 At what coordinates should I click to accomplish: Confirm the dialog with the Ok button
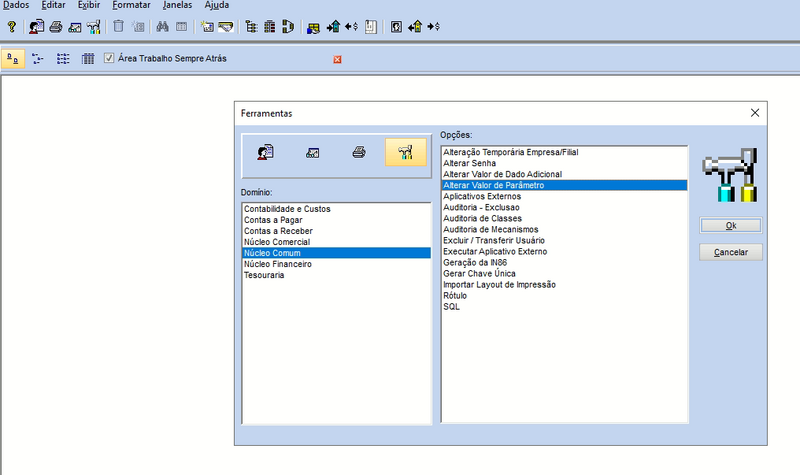(731, 226)
